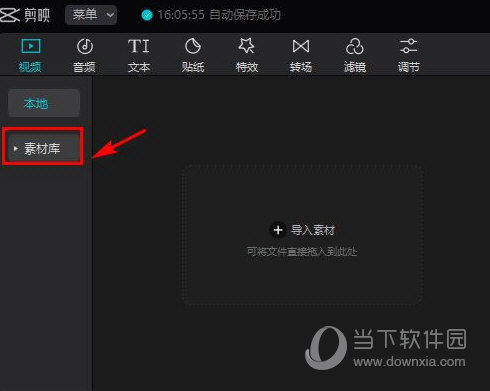Open the 视频 (Video) tab
The height and width of the screenshot is (391, 490).
point(30,55)
